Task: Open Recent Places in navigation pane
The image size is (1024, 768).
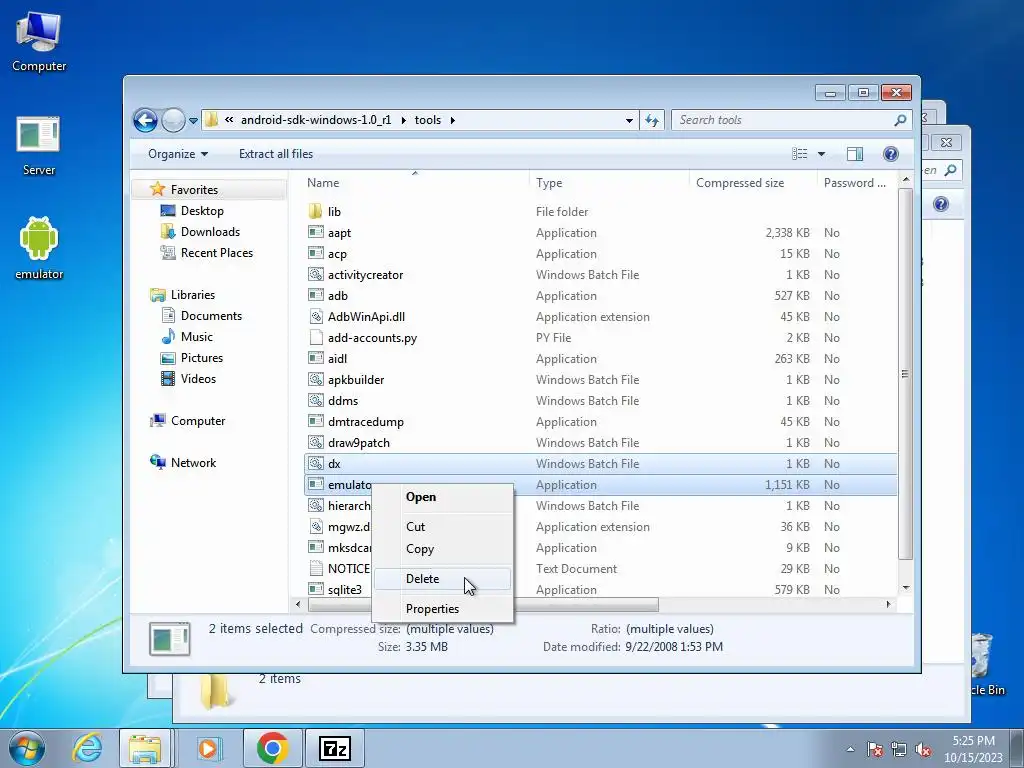Action: click(216, 253)
